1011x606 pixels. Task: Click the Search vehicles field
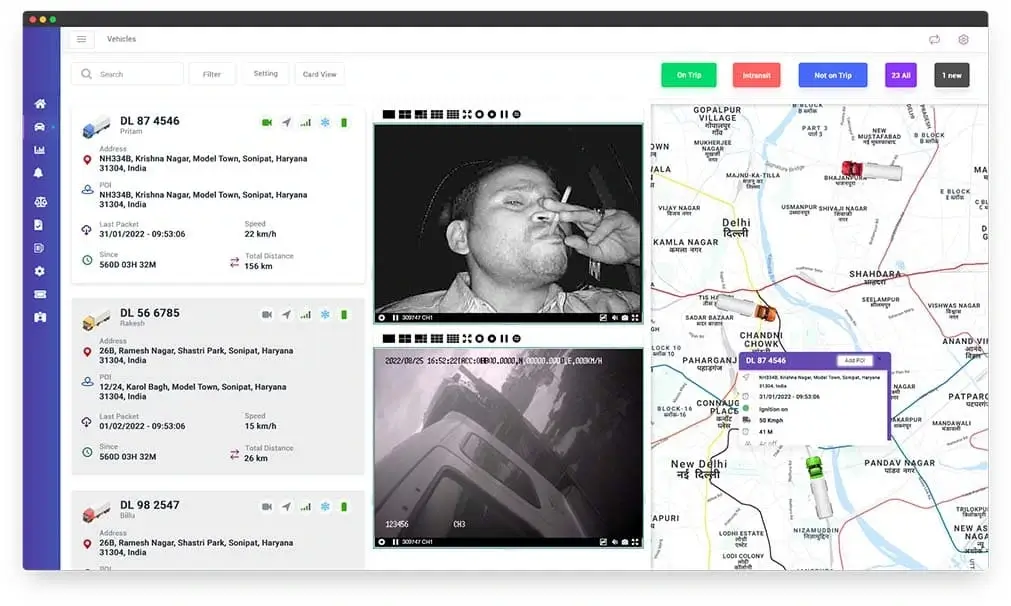point(127,74)
